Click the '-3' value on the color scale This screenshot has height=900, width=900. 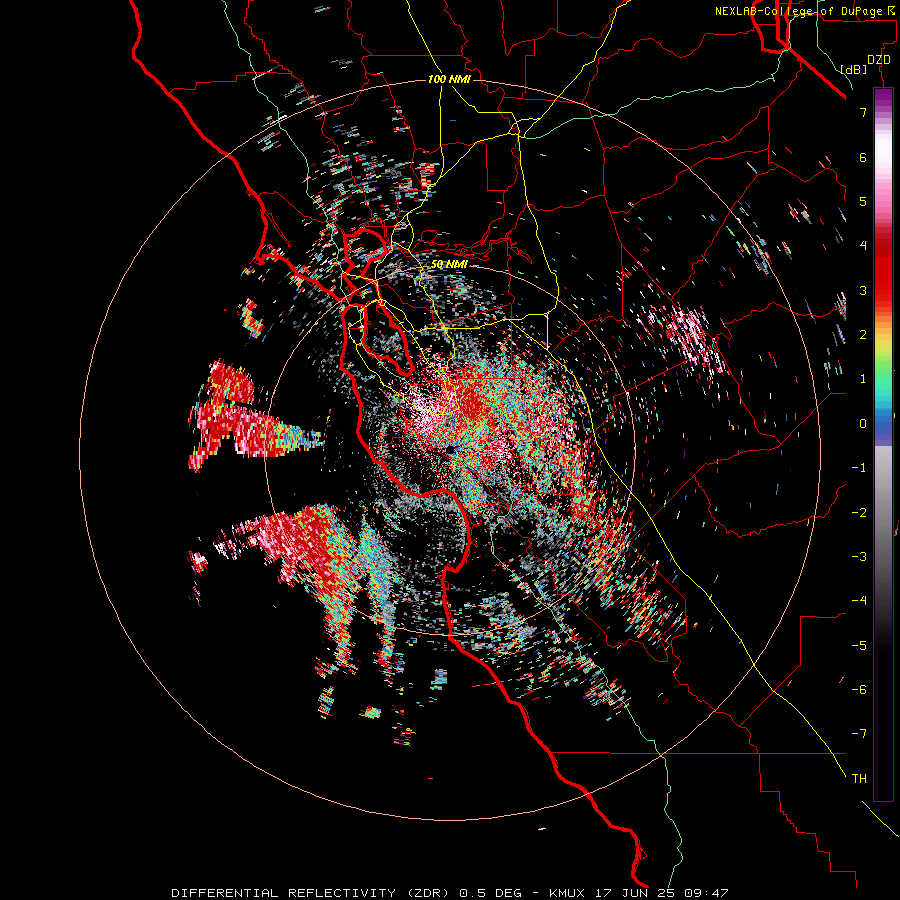point(859,557)
